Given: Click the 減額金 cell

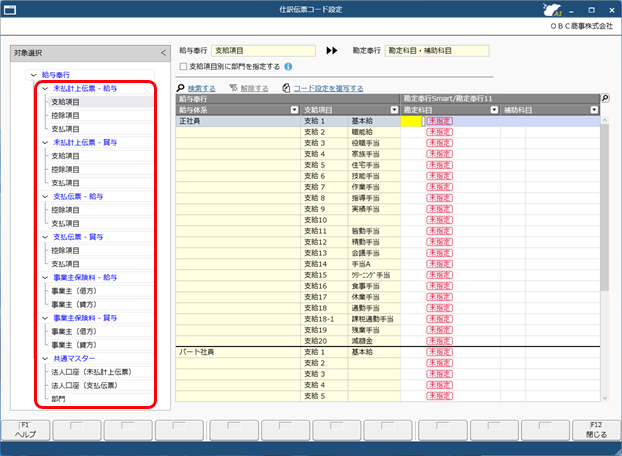Looking at the screenshot, I should [x=374, y=341].
